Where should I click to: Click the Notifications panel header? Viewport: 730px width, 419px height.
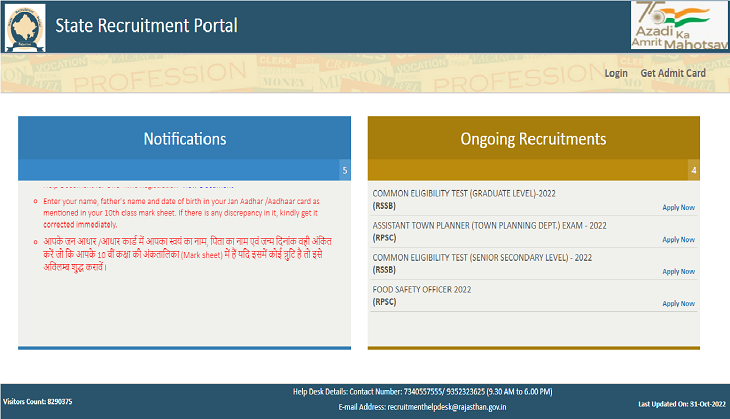(184, 139)
